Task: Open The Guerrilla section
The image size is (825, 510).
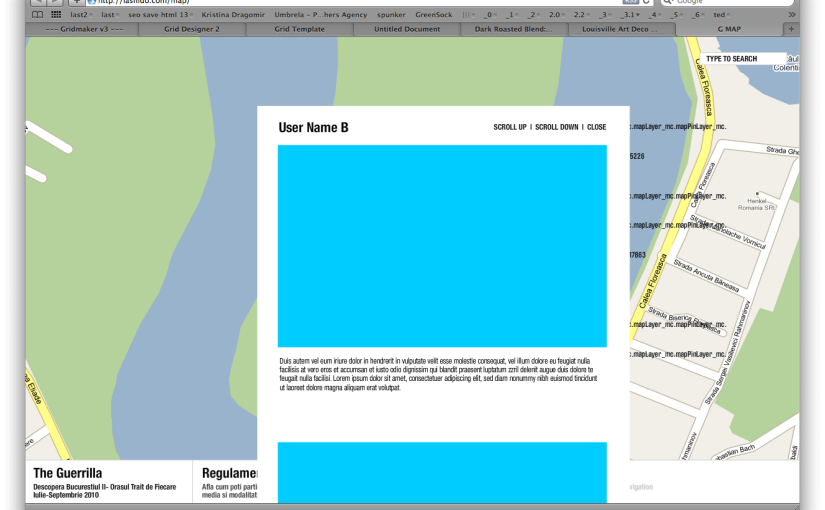Action: coord(67,473)
